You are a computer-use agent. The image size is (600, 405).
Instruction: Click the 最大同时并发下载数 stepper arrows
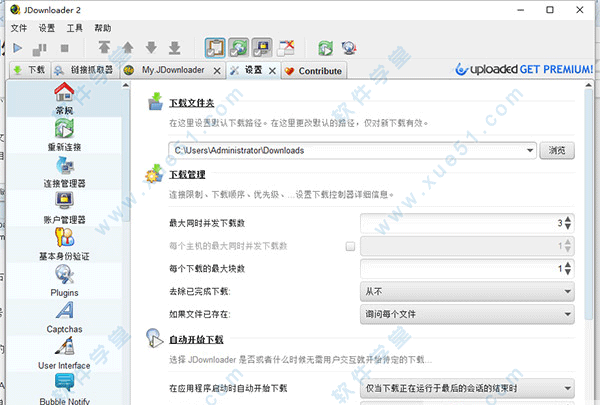[x=567, y=223]
